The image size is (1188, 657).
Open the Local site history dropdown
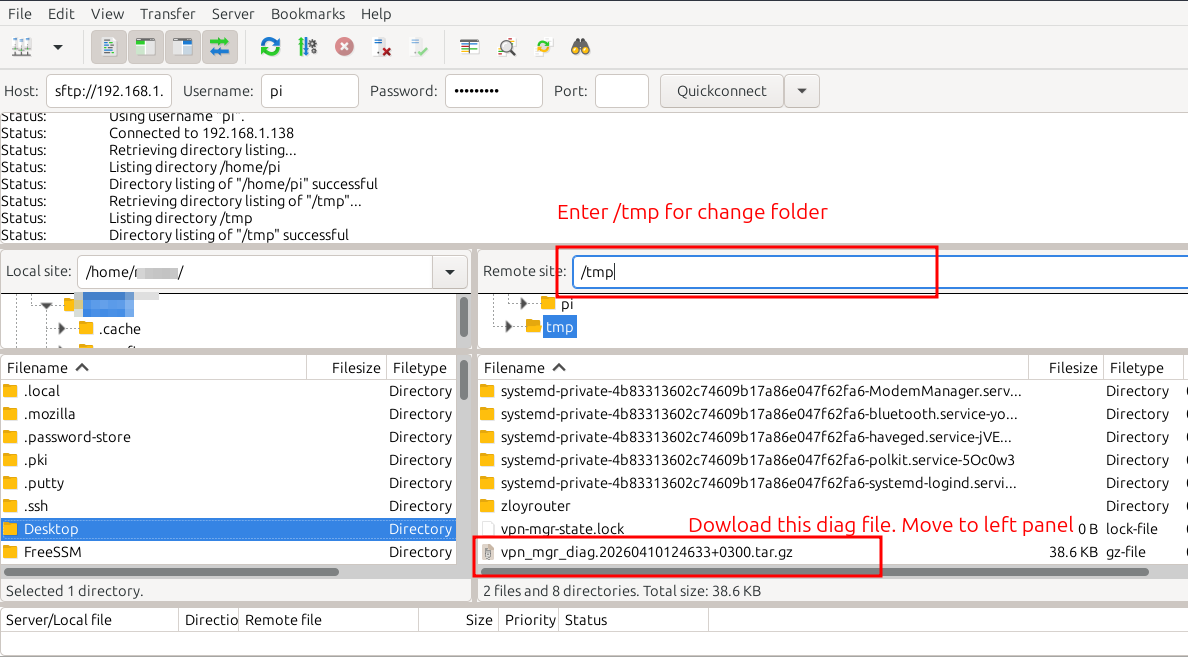pos(449,271)
